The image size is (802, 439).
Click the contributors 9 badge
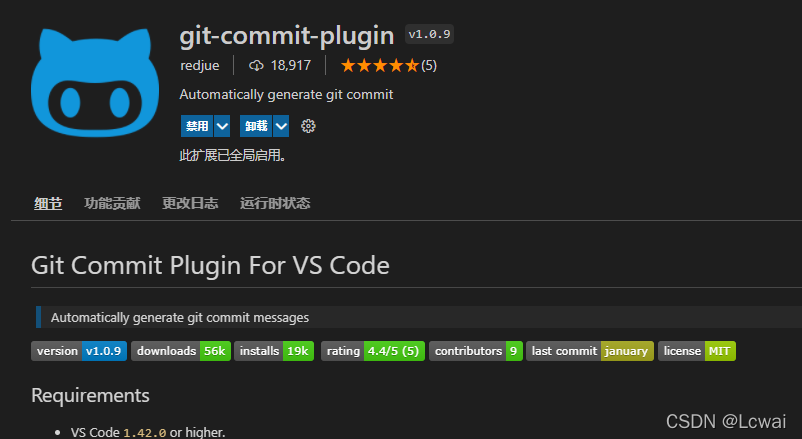click(x=476, y=351)
